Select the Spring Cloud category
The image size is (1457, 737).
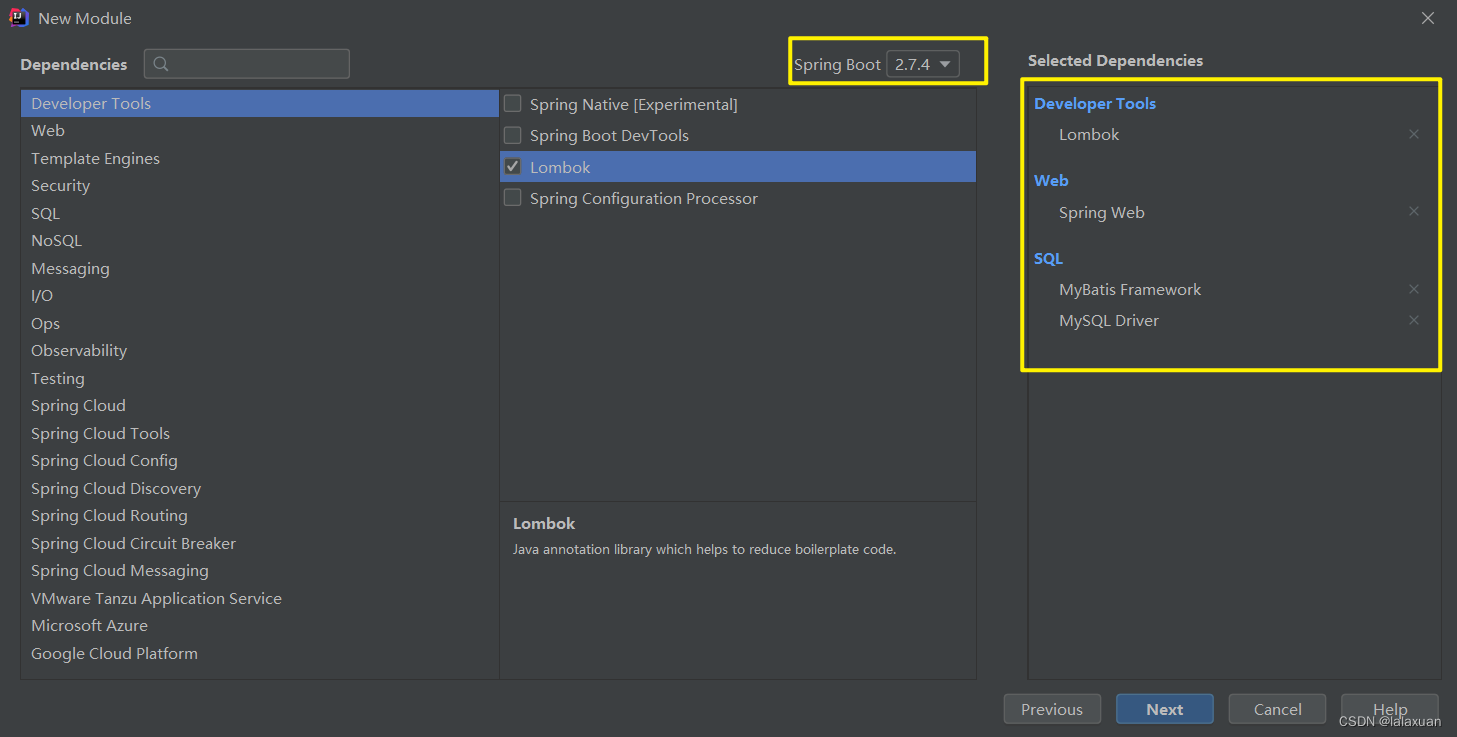click(x=260, y=406)
